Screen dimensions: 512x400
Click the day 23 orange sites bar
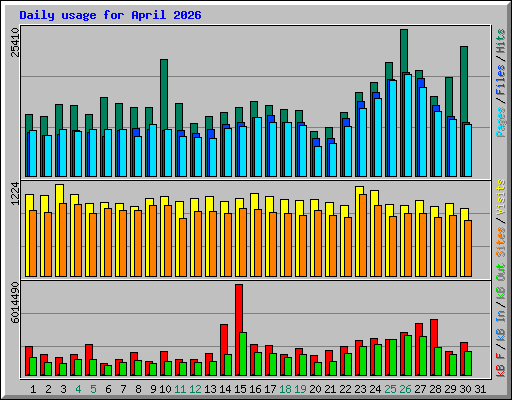363,235
